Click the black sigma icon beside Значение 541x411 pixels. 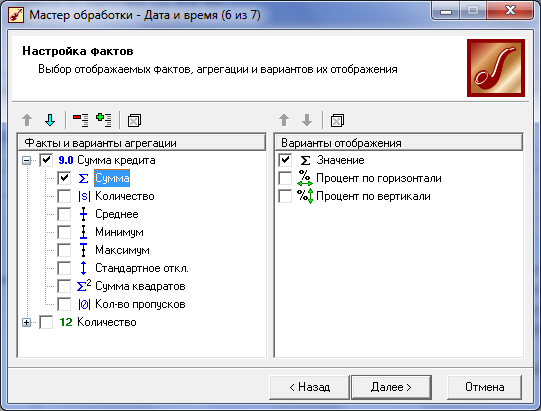point(305,160)
